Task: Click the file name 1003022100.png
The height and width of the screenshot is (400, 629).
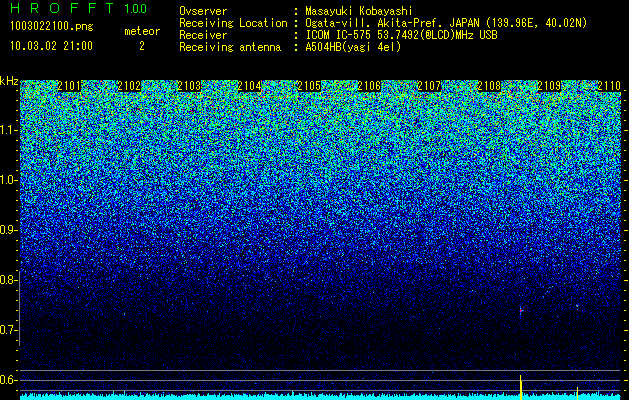Action: 52,27
